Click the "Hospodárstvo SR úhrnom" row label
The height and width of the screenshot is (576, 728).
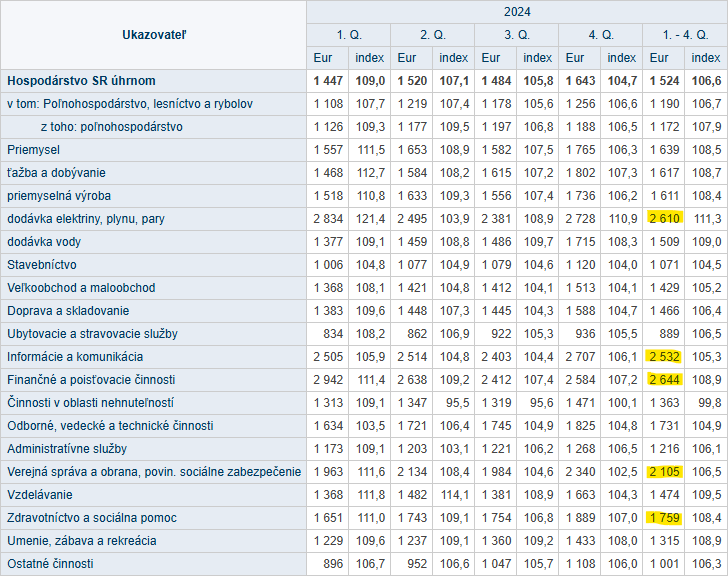click(81, 81)
